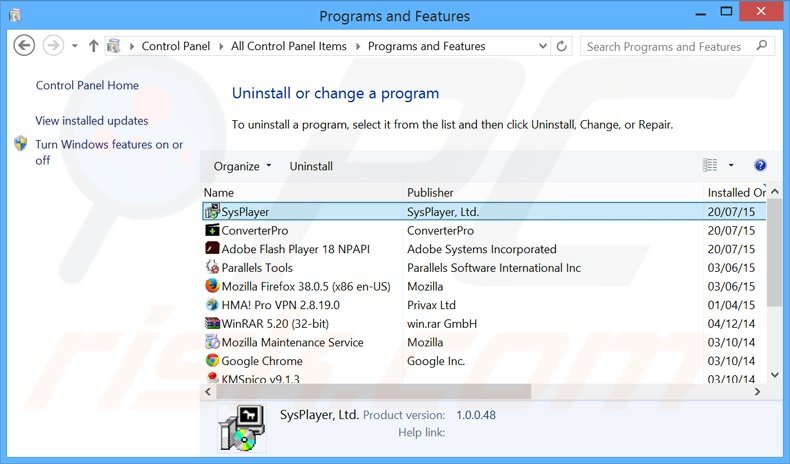Open the view options dropdown arrow
Viewport: 790px width, 464px height.
[731, 165]
